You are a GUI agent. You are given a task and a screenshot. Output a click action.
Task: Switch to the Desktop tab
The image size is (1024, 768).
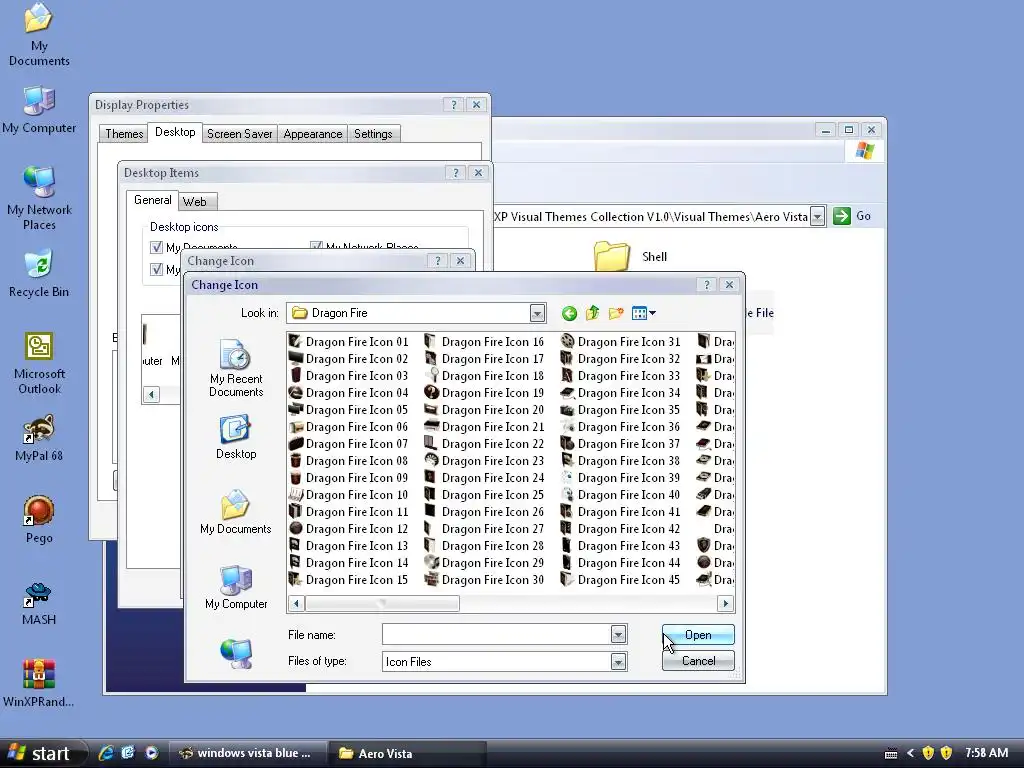tap(175, 132)
